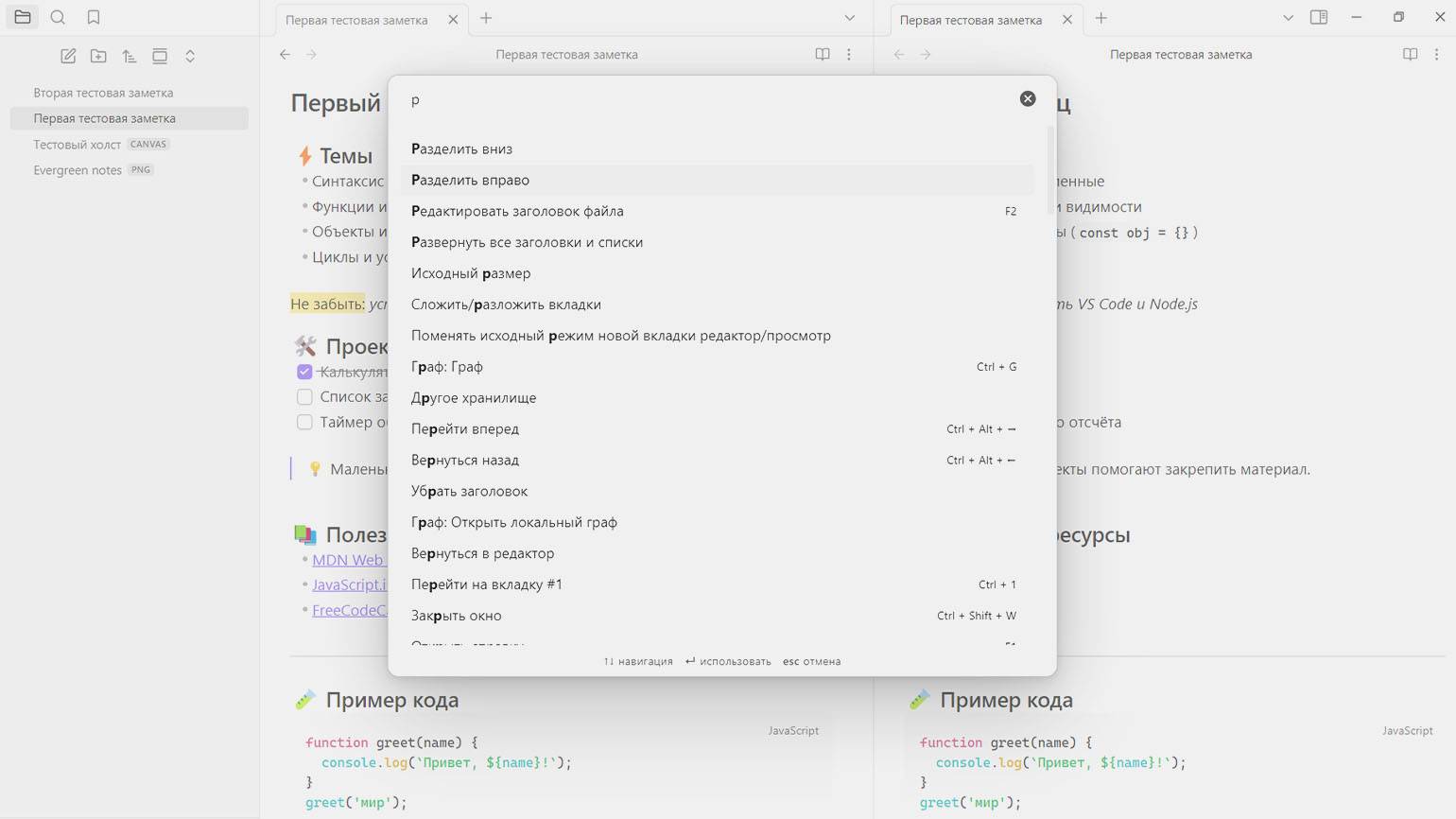Toggle reading view in right pane

[1410, 54]
